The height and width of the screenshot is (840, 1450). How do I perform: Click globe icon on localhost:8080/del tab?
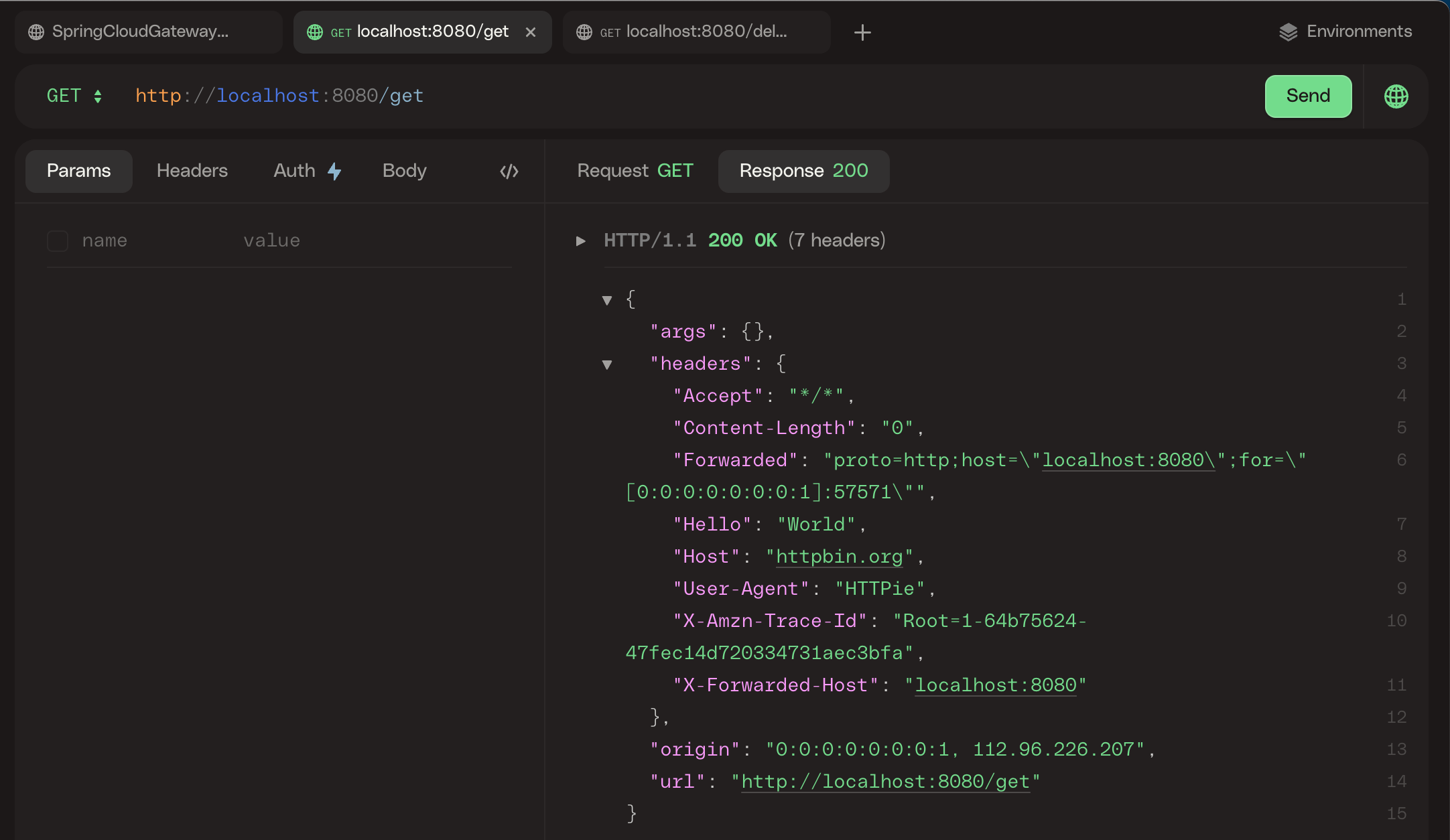coord(584,32)
